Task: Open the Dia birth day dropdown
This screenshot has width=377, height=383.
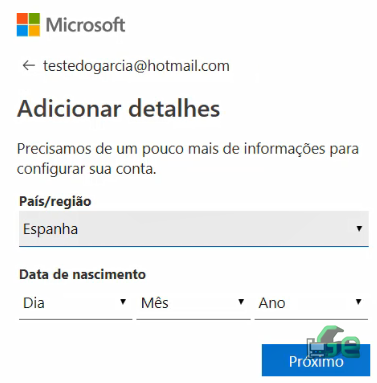Action: [76, 303]
